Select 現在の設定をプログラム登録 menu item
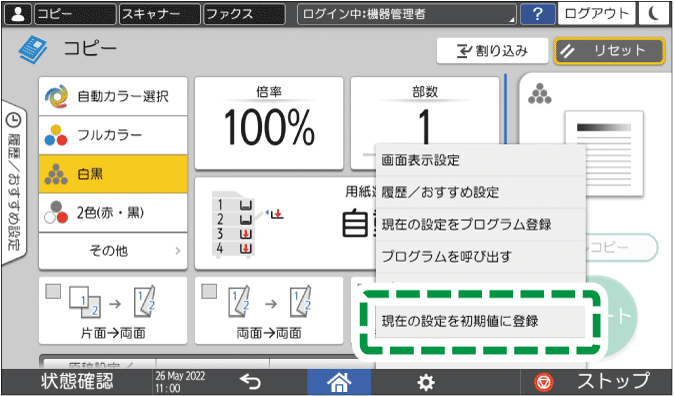Image resolution: width=675 pixels, height=396 pixels. coord(480,224)
